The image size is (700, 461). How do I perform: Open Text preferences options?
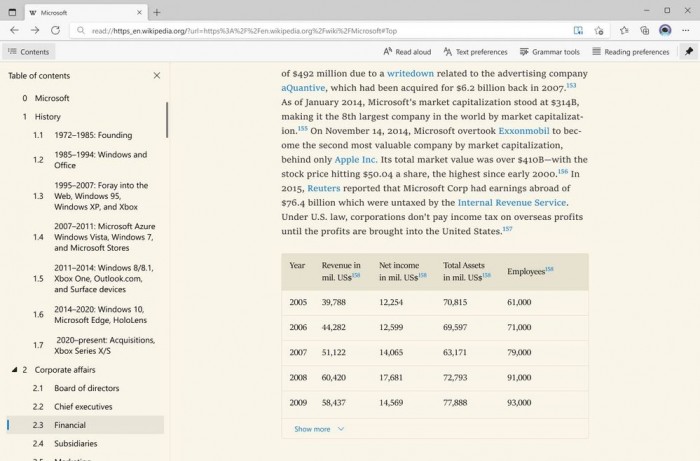474,52
